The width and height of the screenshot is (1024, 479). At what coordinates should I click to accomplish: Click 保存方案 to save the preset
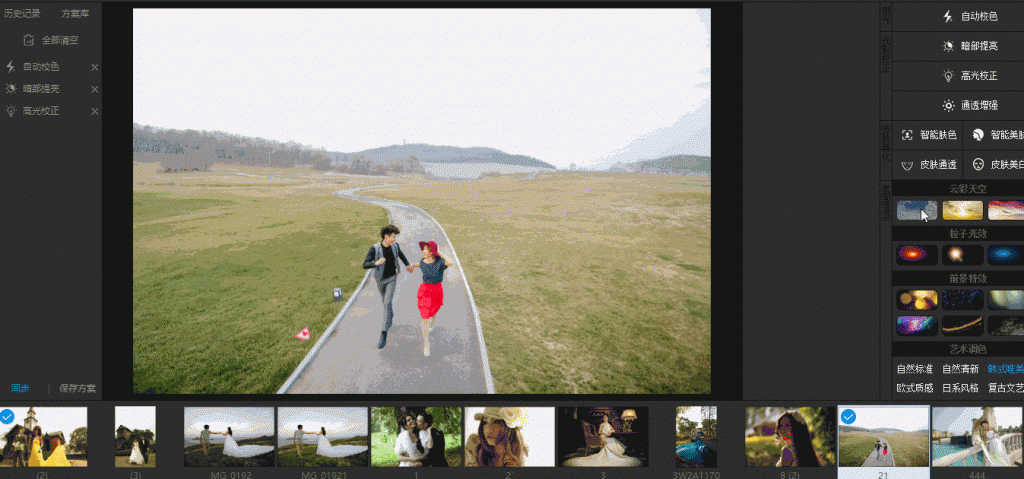pos(77,388)
